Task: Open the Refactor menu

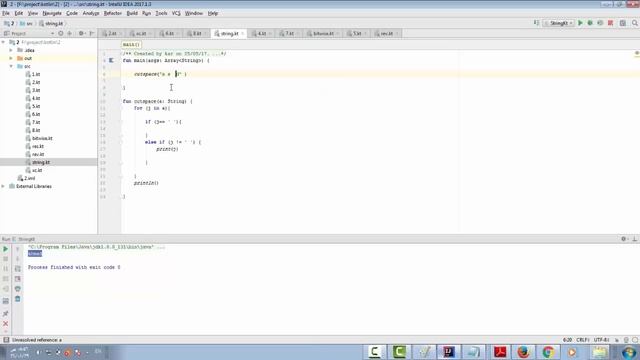Action: [113, 13]
